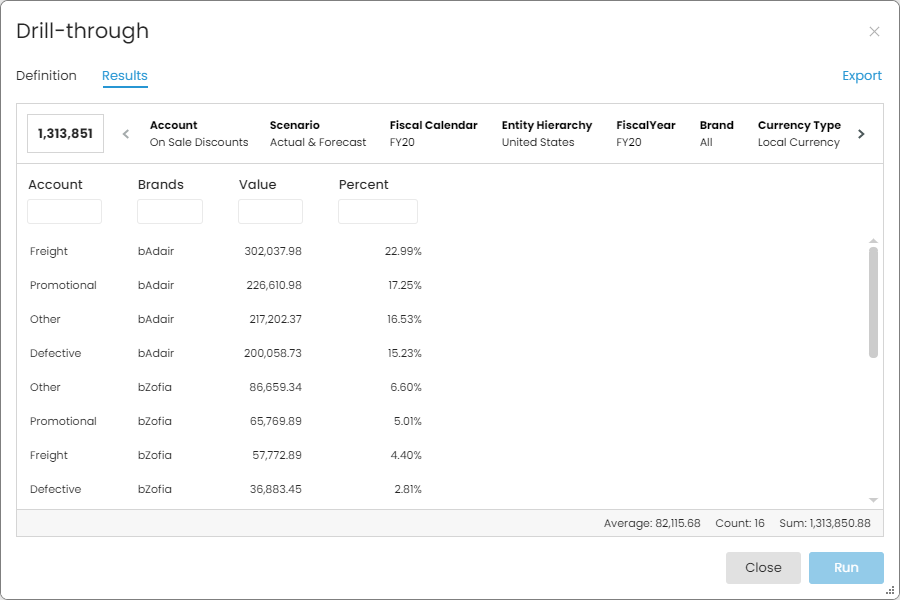Focus the Value filter input
This screenshot has height=600, width=900.
[x=270, y=211]
